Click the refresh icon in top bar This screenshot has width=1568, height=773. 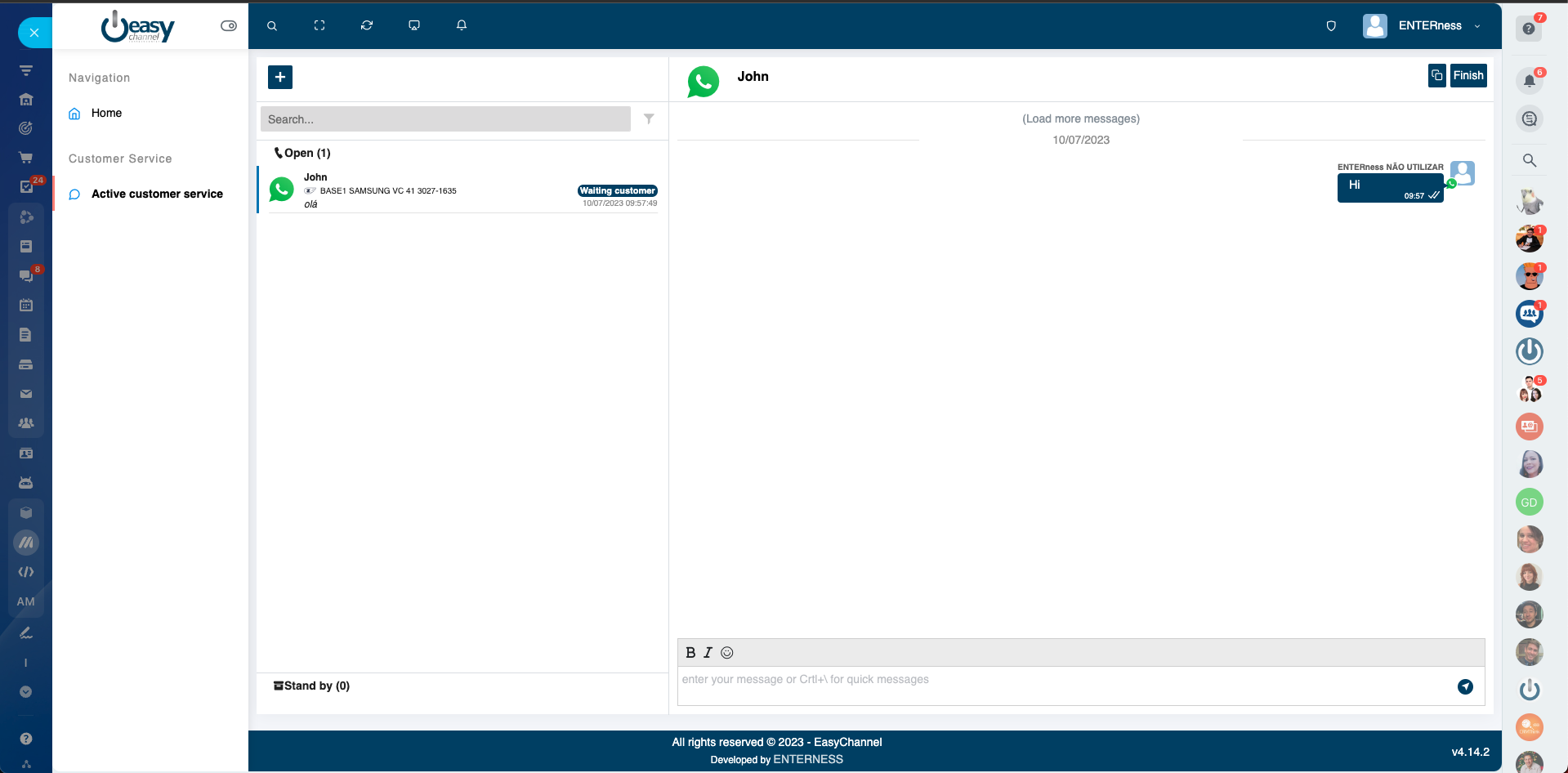[367, 25]
